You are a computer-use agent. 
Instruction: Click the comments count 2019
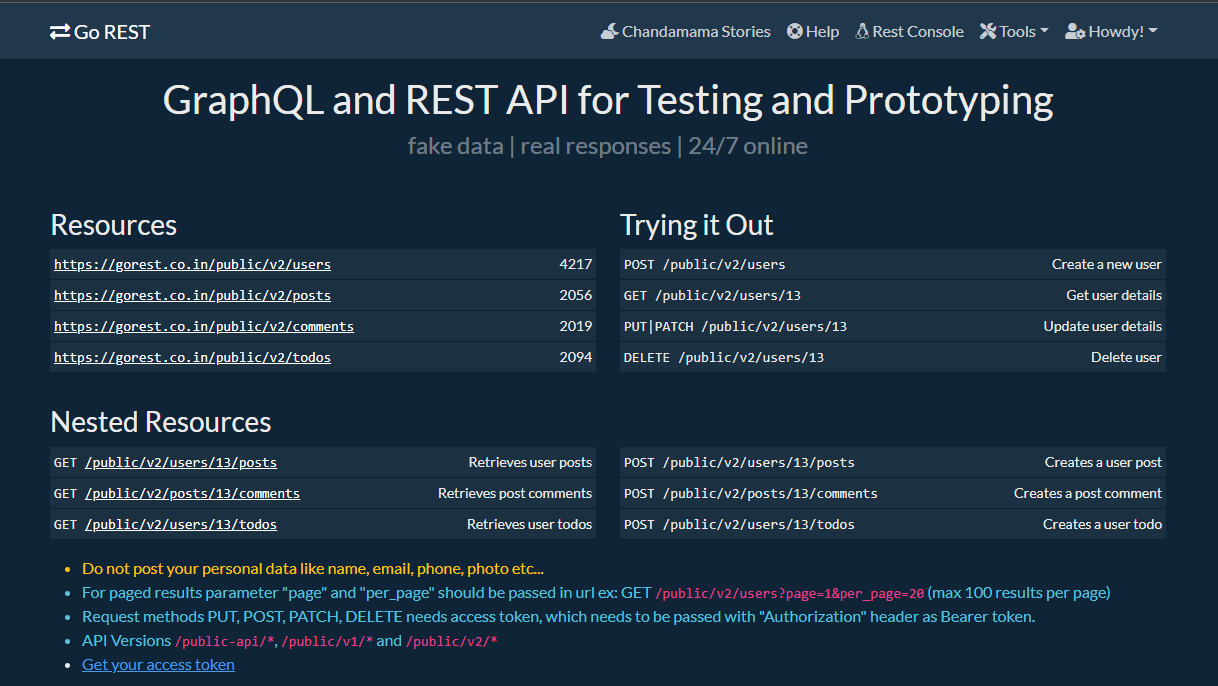coord(576,327)
